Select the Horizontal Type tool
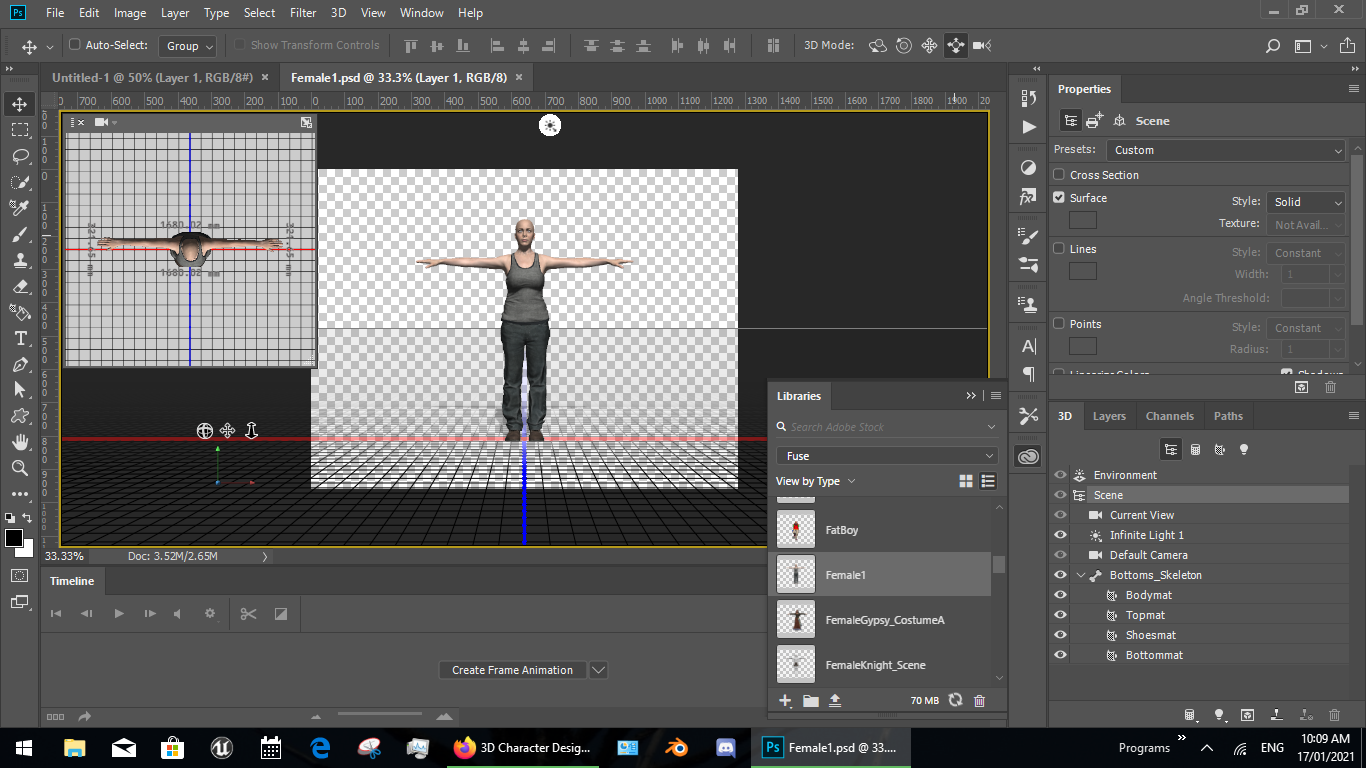The width and height of the screenshot is (1366, 768). point(20,338)
